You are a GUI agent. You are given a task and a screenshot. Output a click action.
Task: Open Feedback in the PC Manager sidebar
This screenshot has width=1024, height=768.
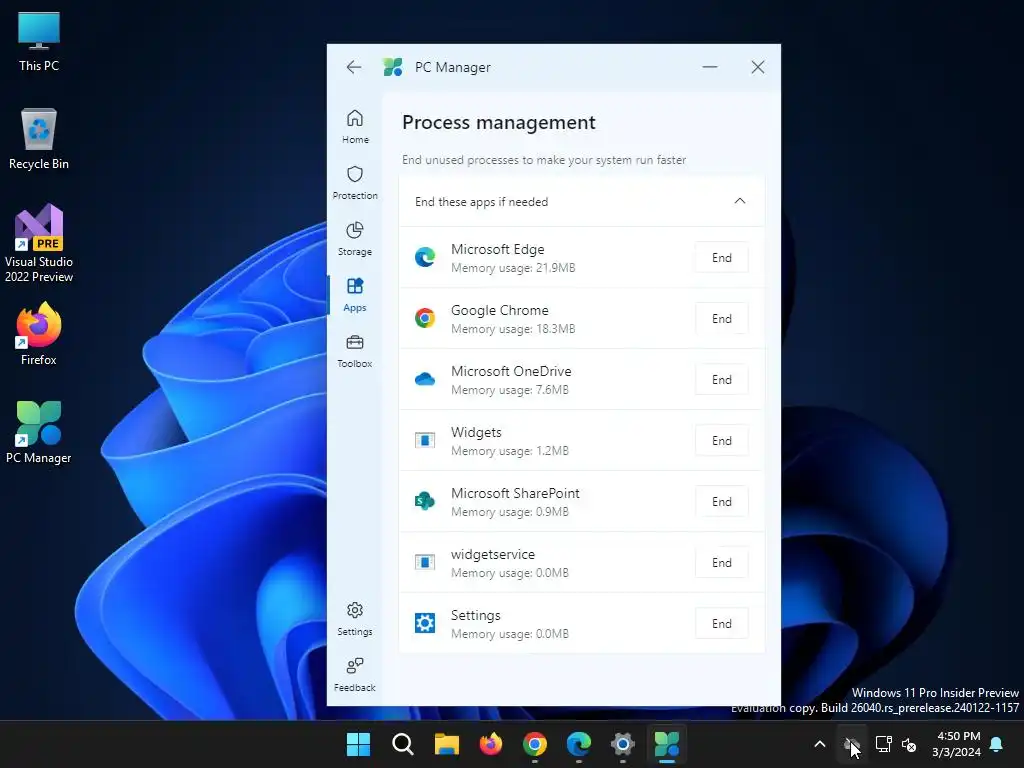pyautogui.click(x=355, y=675)
